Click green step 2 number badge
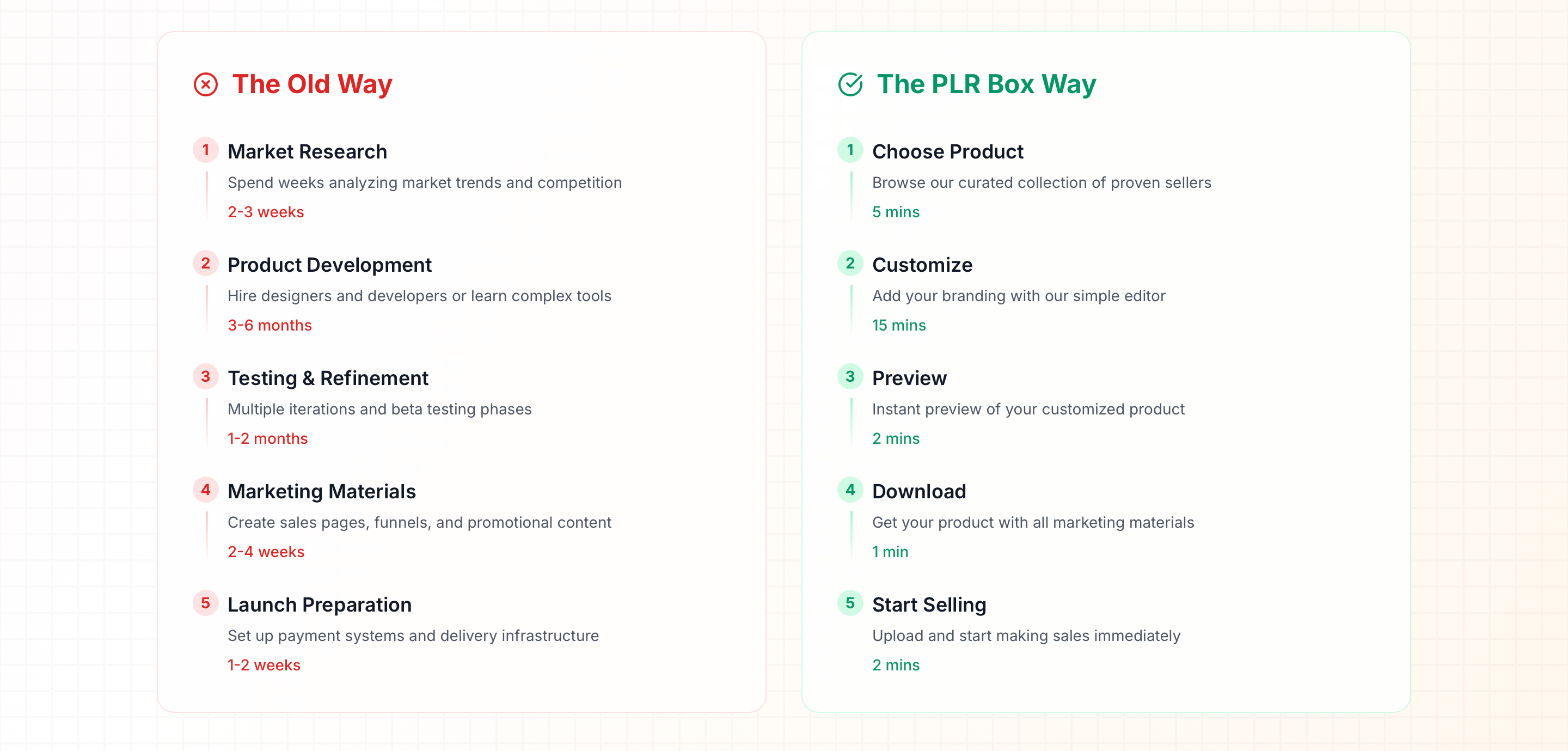Viewport: 1568px width, 751px height. point(850,263)
